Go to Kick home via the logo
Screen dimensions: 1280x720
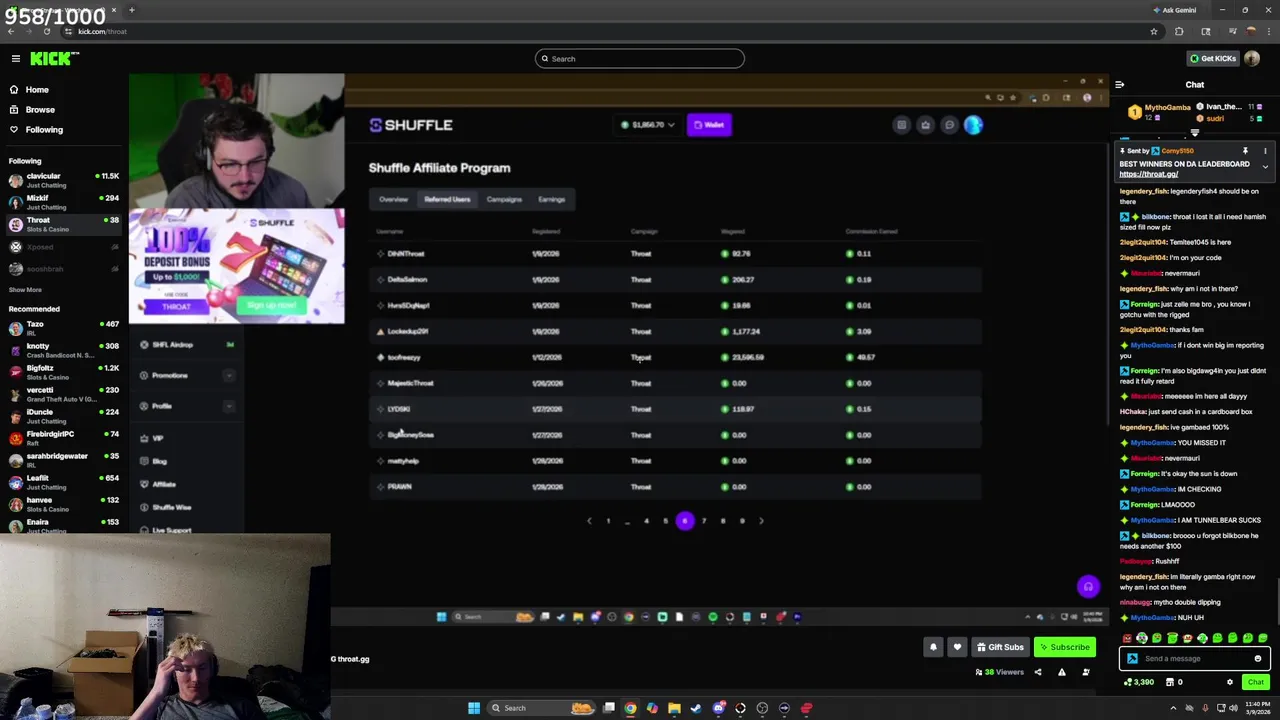(52, 59)
